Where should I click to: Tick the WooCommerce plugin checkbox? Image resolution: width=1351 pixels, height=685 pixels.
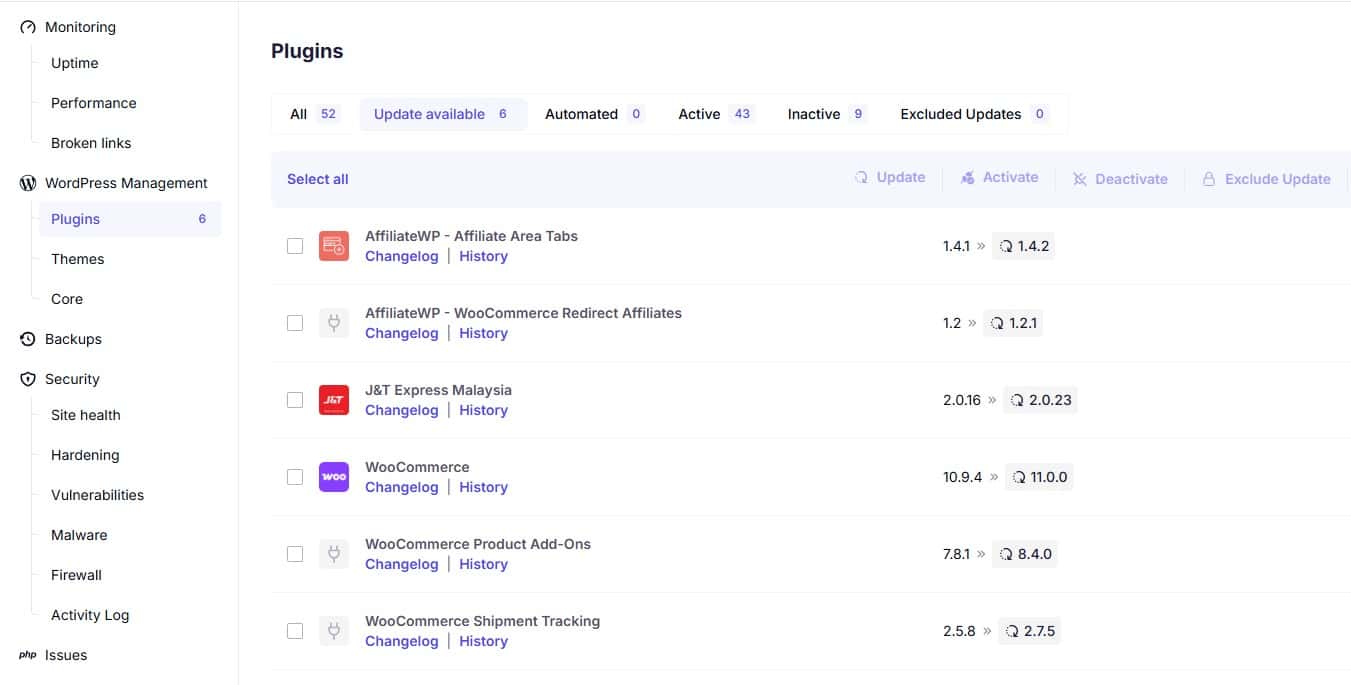[x=295, y=477]
